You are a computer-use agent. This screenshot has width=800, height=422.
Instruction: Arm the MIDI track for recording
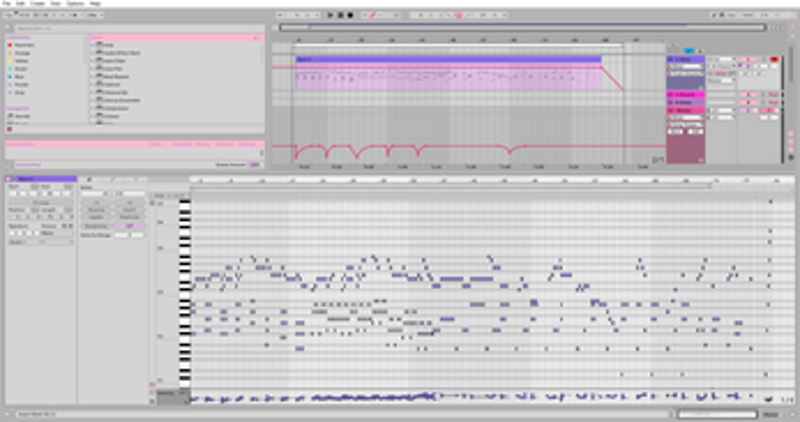coord(774,60)
